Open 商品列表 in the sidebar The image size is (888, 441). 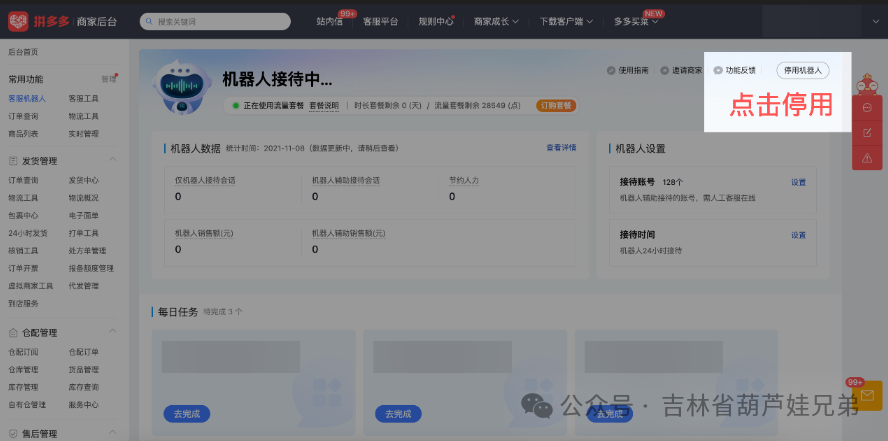[23, 134]
